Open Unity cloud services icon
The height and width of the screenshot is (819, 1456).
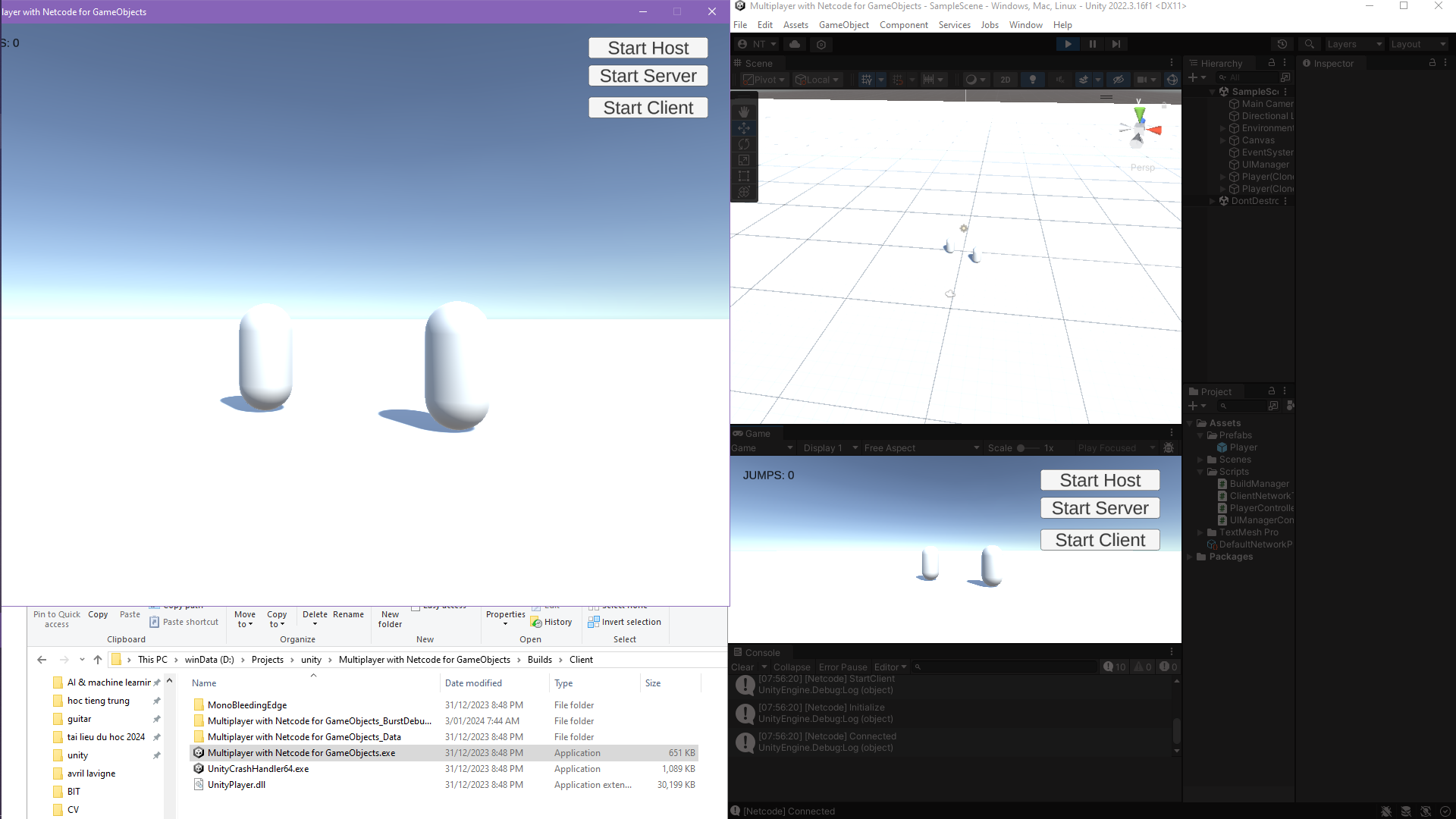point(795,44)
